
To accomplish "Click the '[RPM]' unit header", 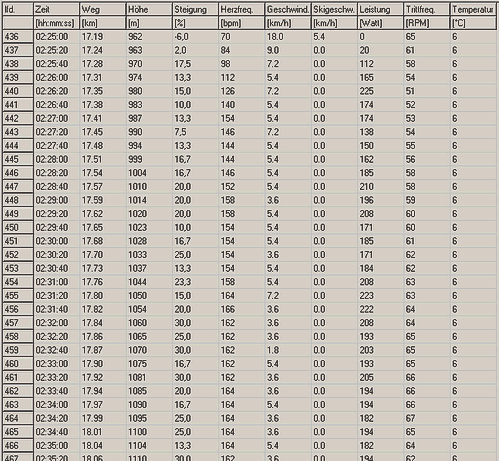I will pos(427,23).
